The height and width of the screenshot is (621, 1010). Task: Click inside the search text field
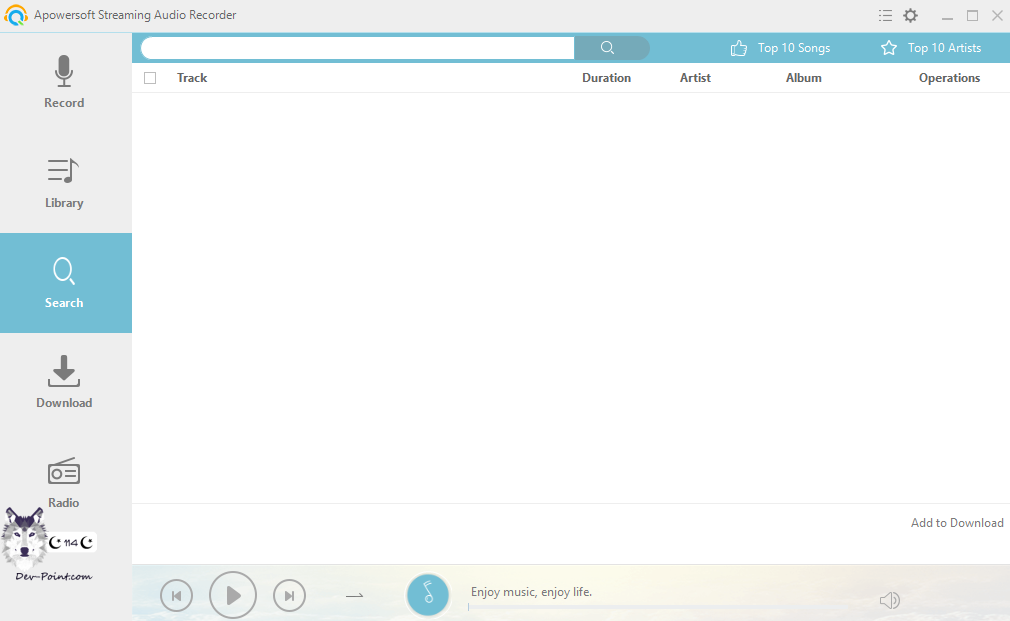(357, 48)
